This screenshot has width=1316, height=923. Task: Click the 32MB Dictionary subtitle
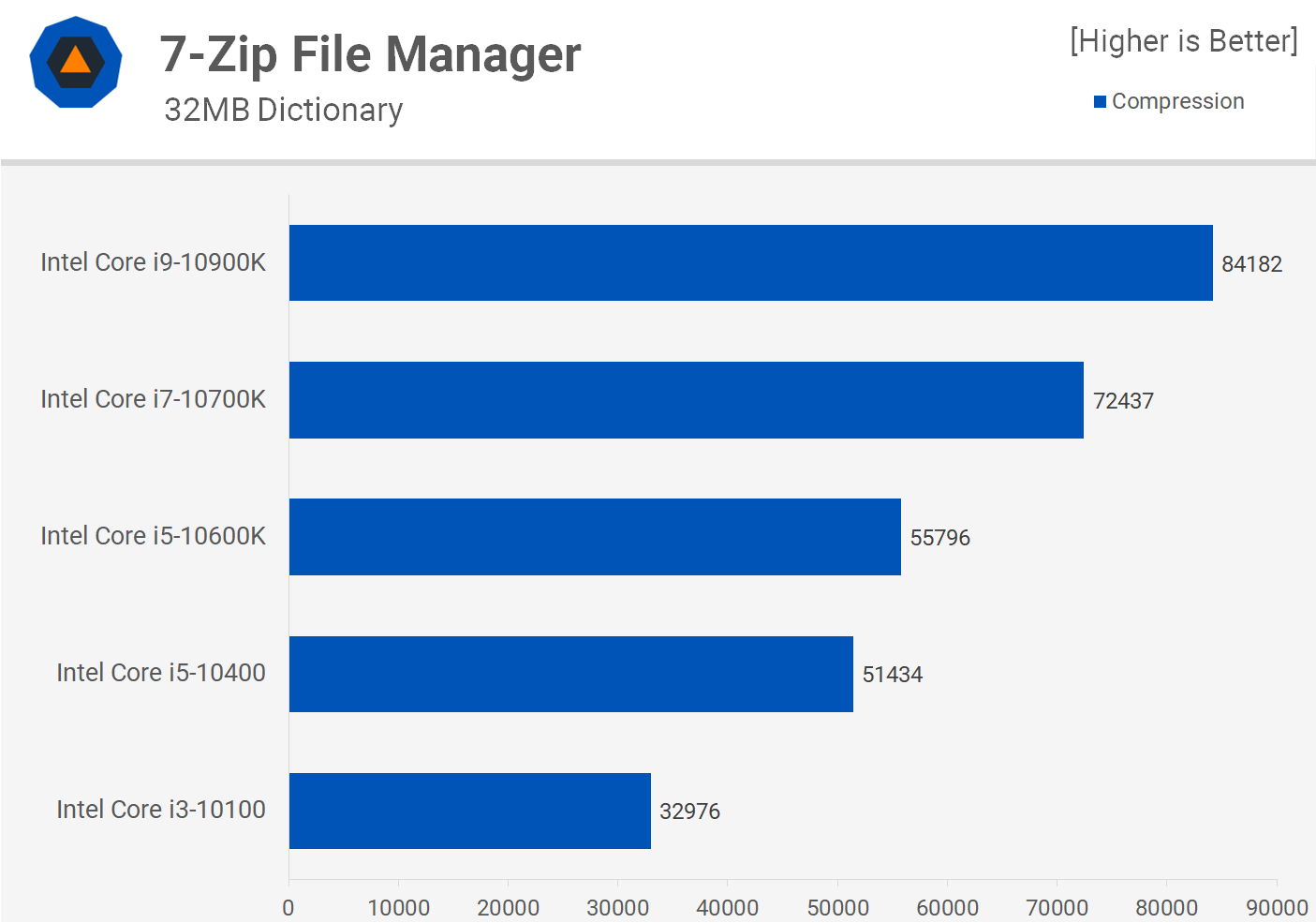(283, 110)
